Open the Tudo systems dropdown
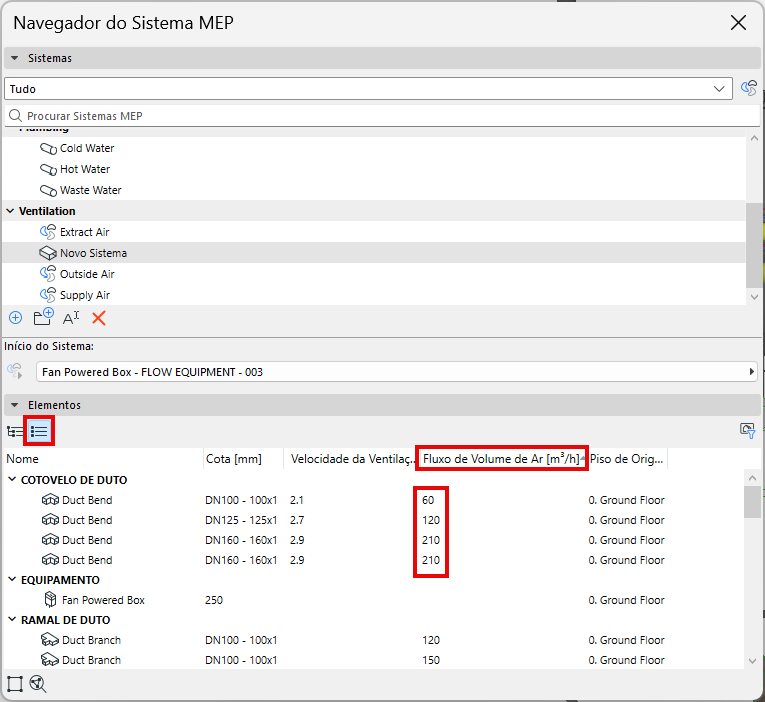This screenshot has width=765, height=702. pyautogui.click(x=368, y=89)
